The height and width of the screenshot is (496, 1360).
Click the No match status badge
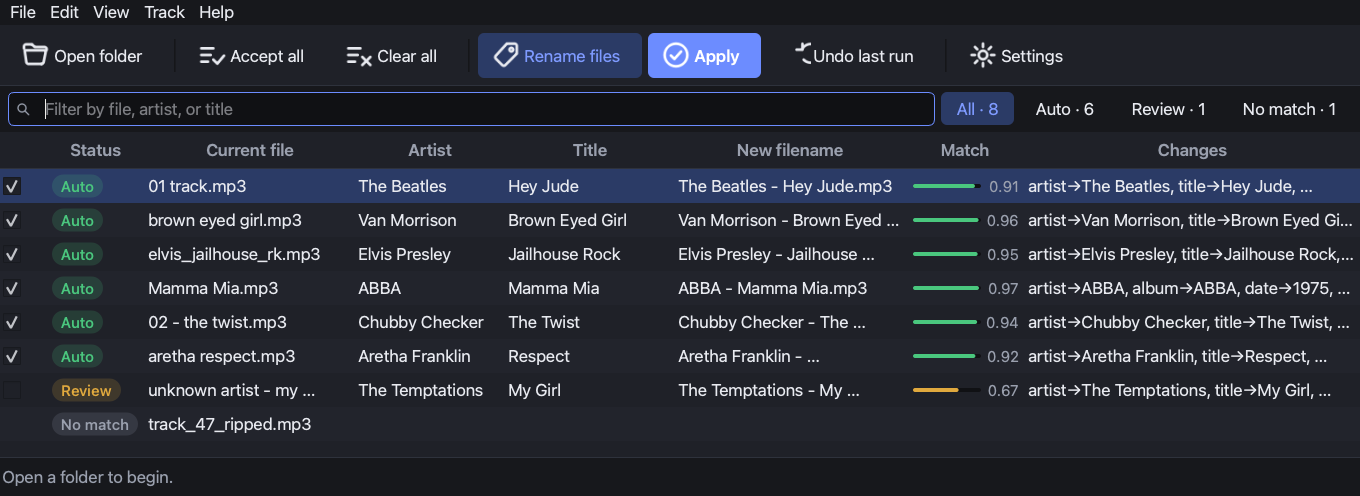[x=95, y=424]
